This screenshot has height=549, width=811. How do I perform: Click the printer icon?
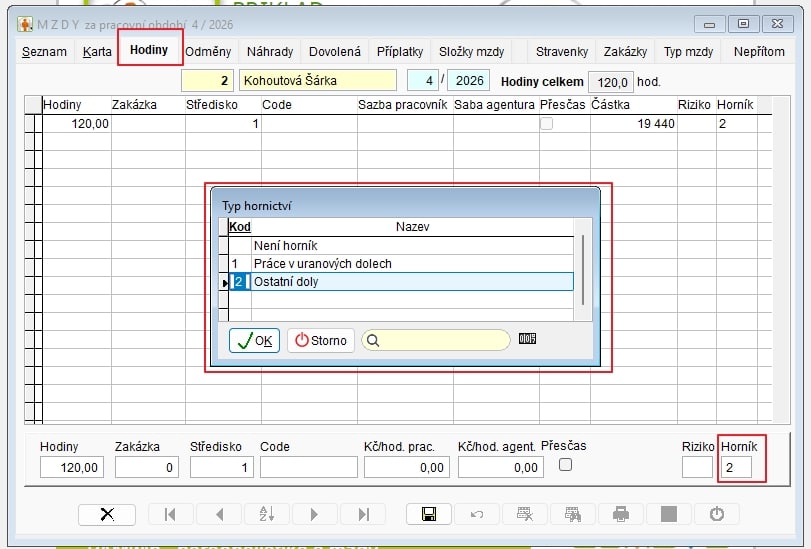tap(621, 514)
